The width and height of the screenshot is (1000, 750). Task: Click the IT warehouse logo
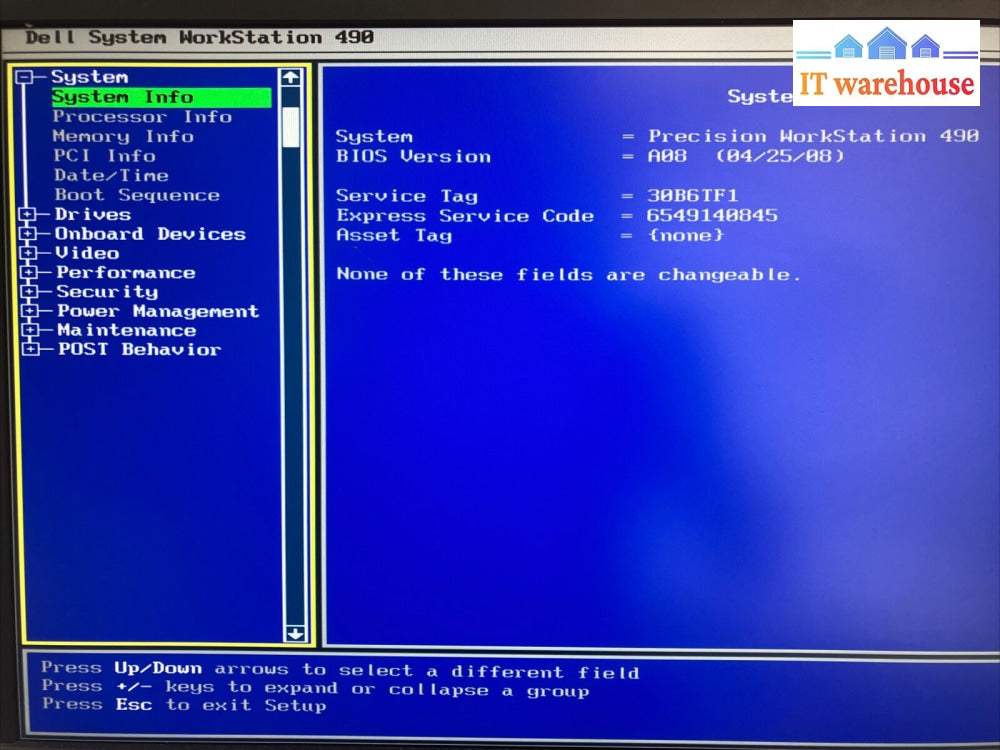click(x=886, y=63)
